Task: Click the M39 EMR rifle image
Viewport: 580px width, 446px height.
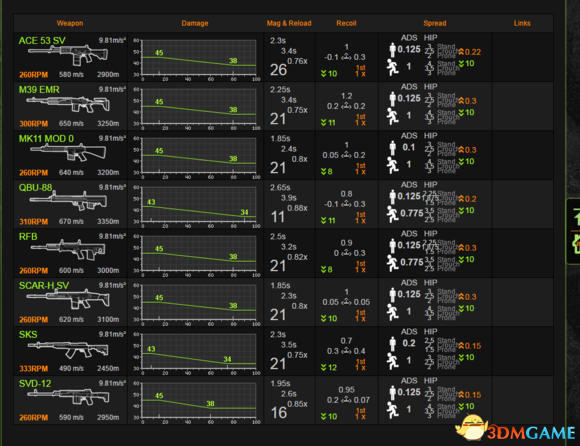Action: point(68,104)
